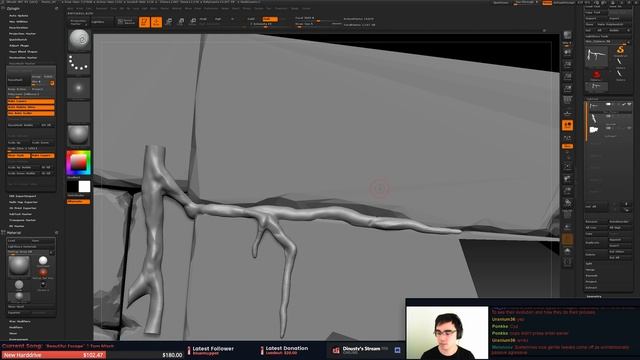This screenshot has width=640, height=360.
Task: Click the Quick Sketch icon in top shelf
Action: 126,22
